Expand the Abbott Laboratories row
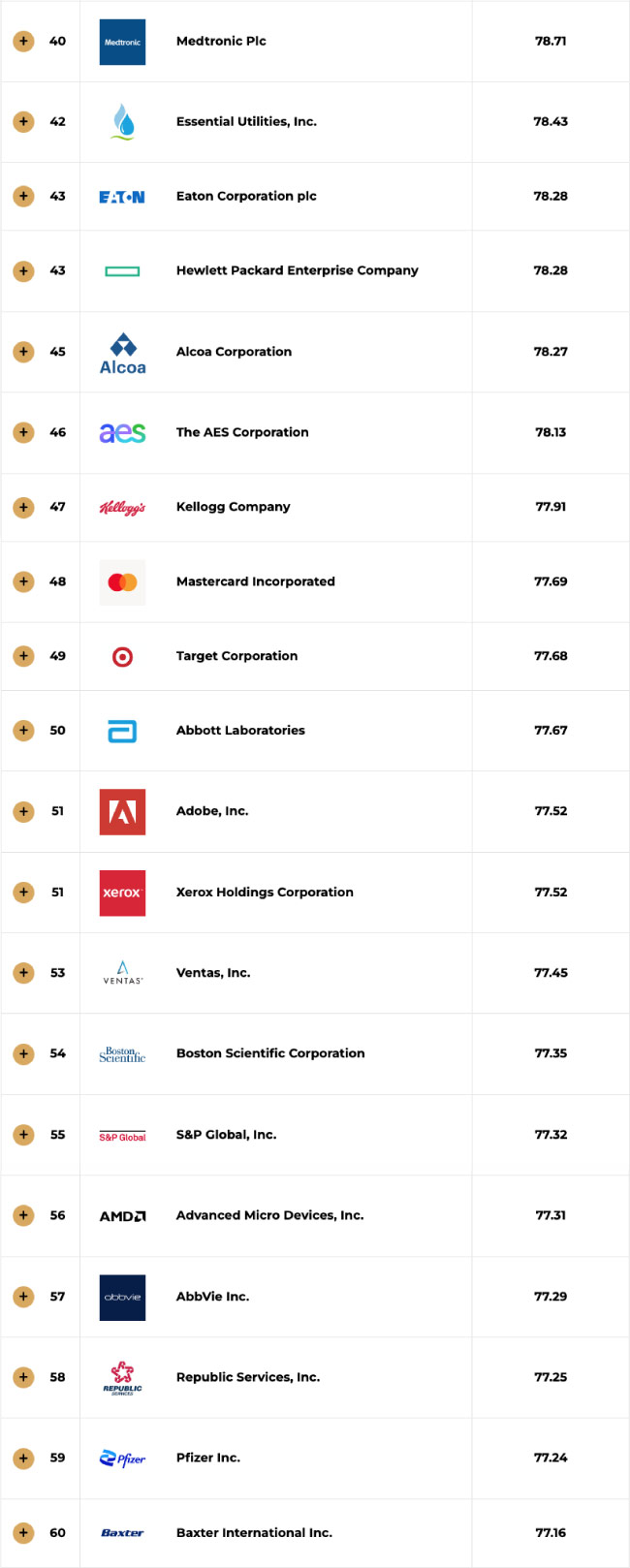This screenshot has height=1568, width=630. [23, 731]
